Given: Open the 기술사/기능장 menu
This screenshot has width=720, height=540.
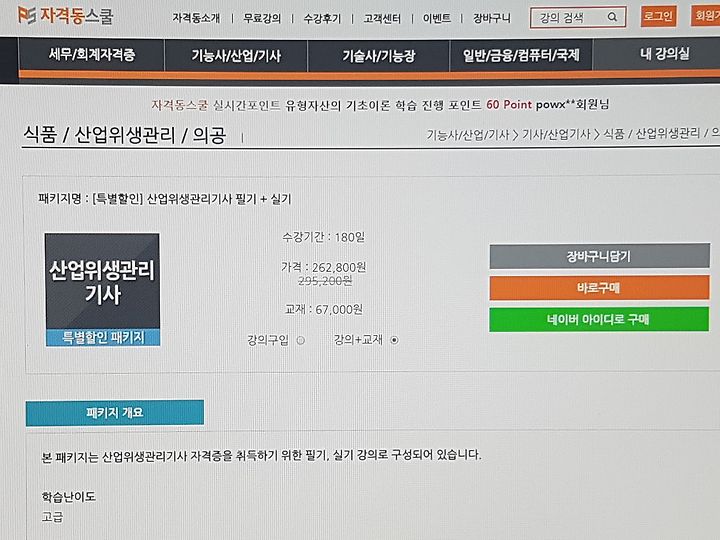Looking at the screenshot, I should pos(378,56).
